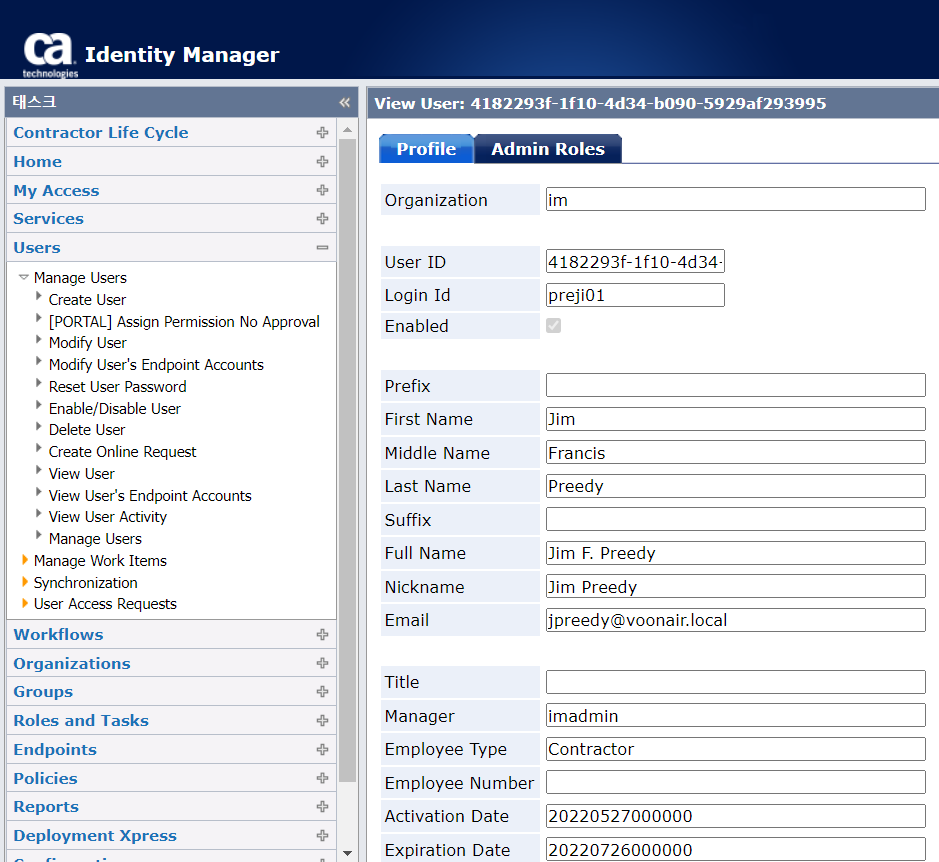Image resolution: width=939 pixels, height=862 pixels.
Task: Switch to the Admin Roles tab
Action: coord(548,149)
